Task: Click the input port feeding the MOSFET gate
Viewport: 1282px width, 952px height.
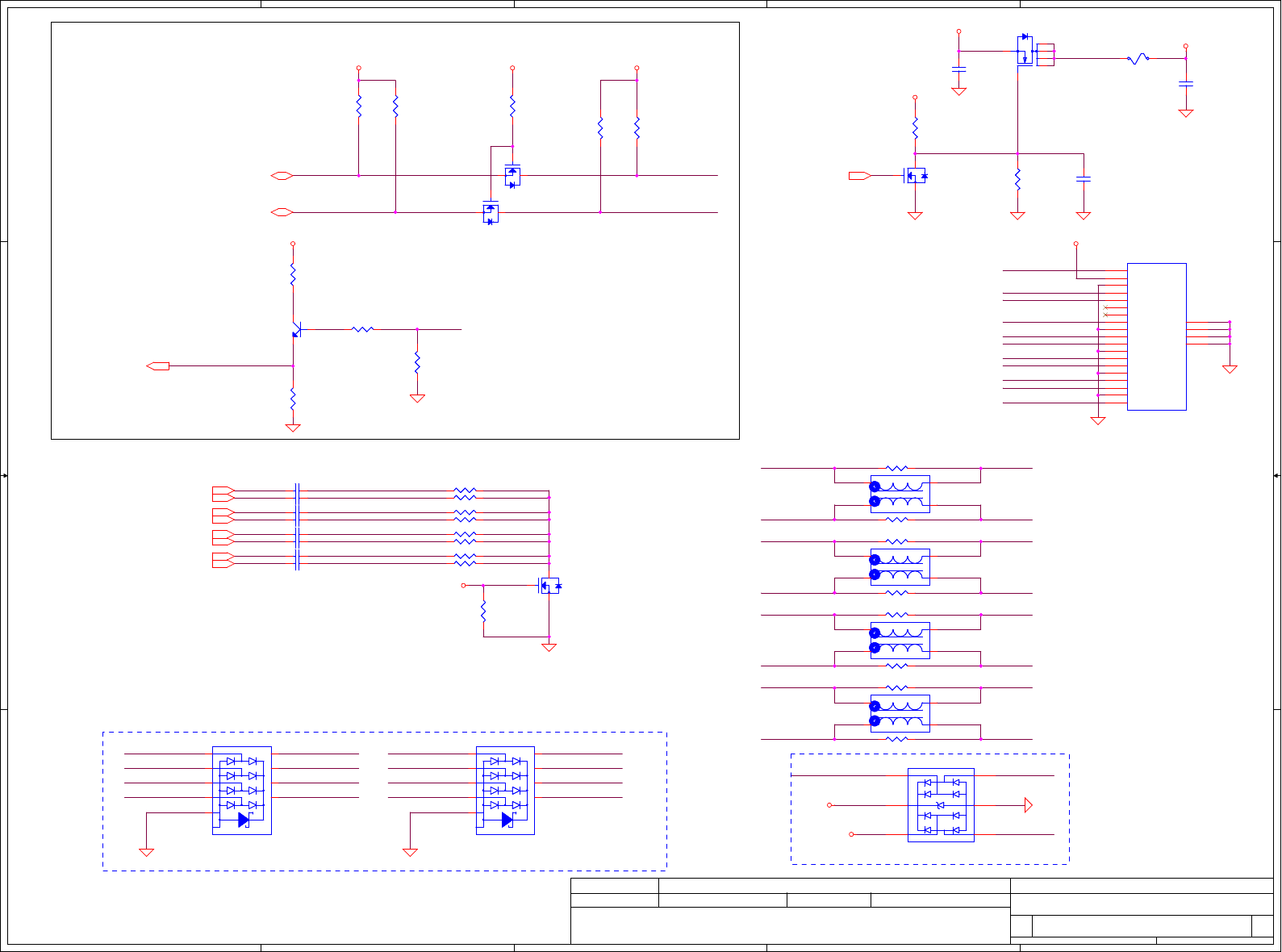Action: (x=859, y=175)
